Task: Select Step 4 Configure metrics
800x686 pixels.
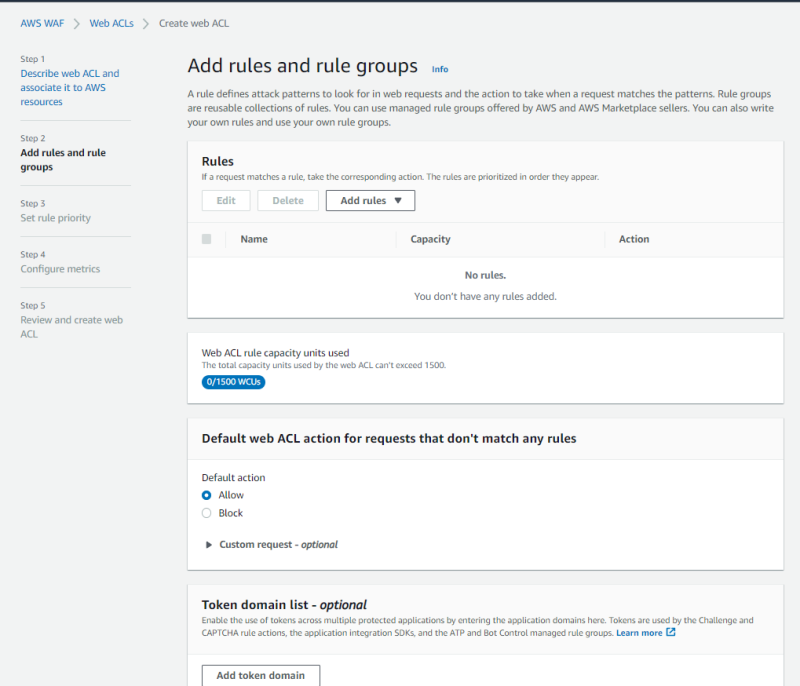Action: pos(60,269)
